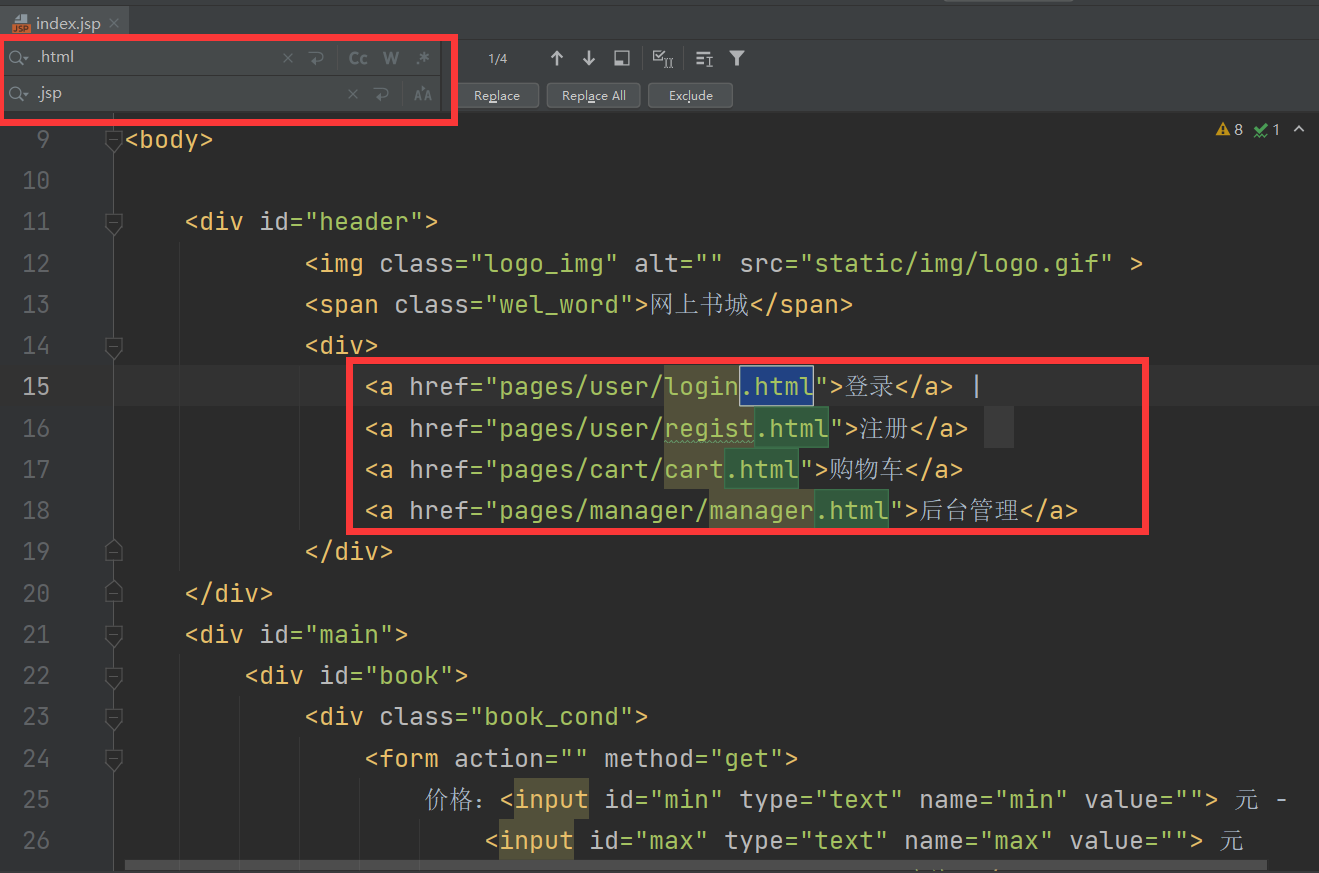This screenshot has height=873, width=1319.
Task: Click in the .jsp replace input
Action: 185,94
